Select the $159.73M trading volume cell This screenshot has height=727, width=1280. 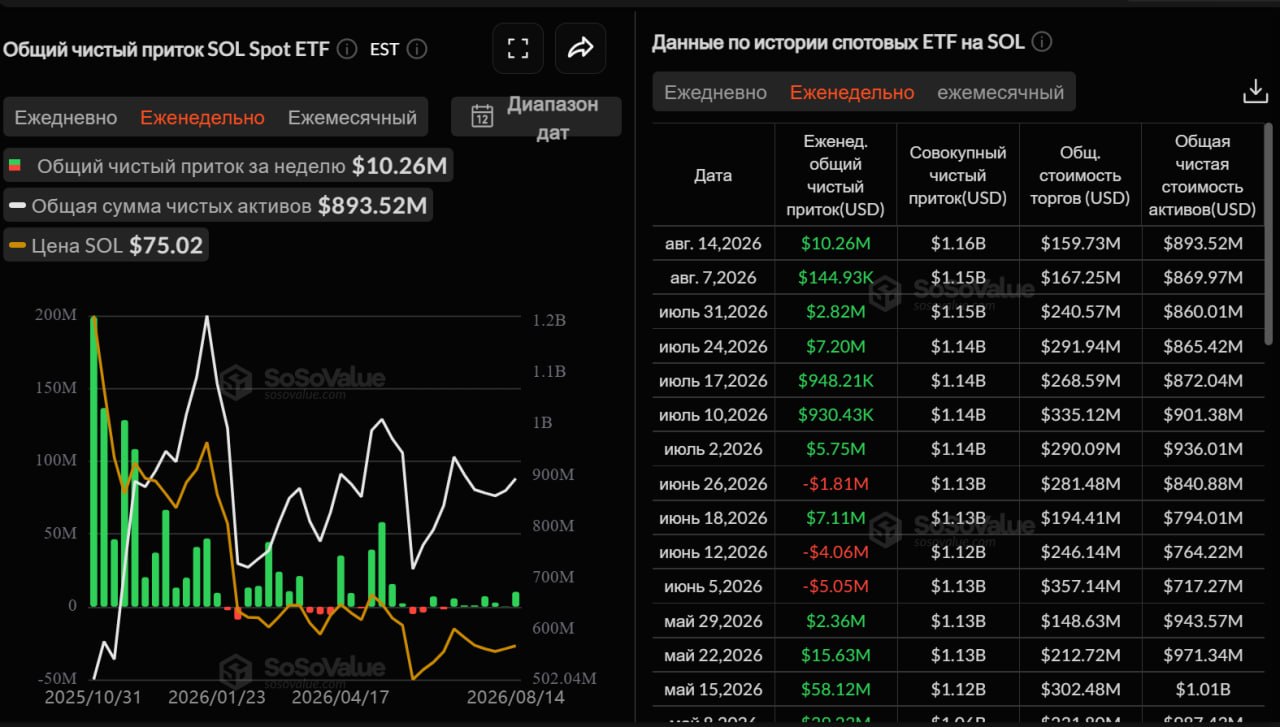click(x=1080, y=243)
